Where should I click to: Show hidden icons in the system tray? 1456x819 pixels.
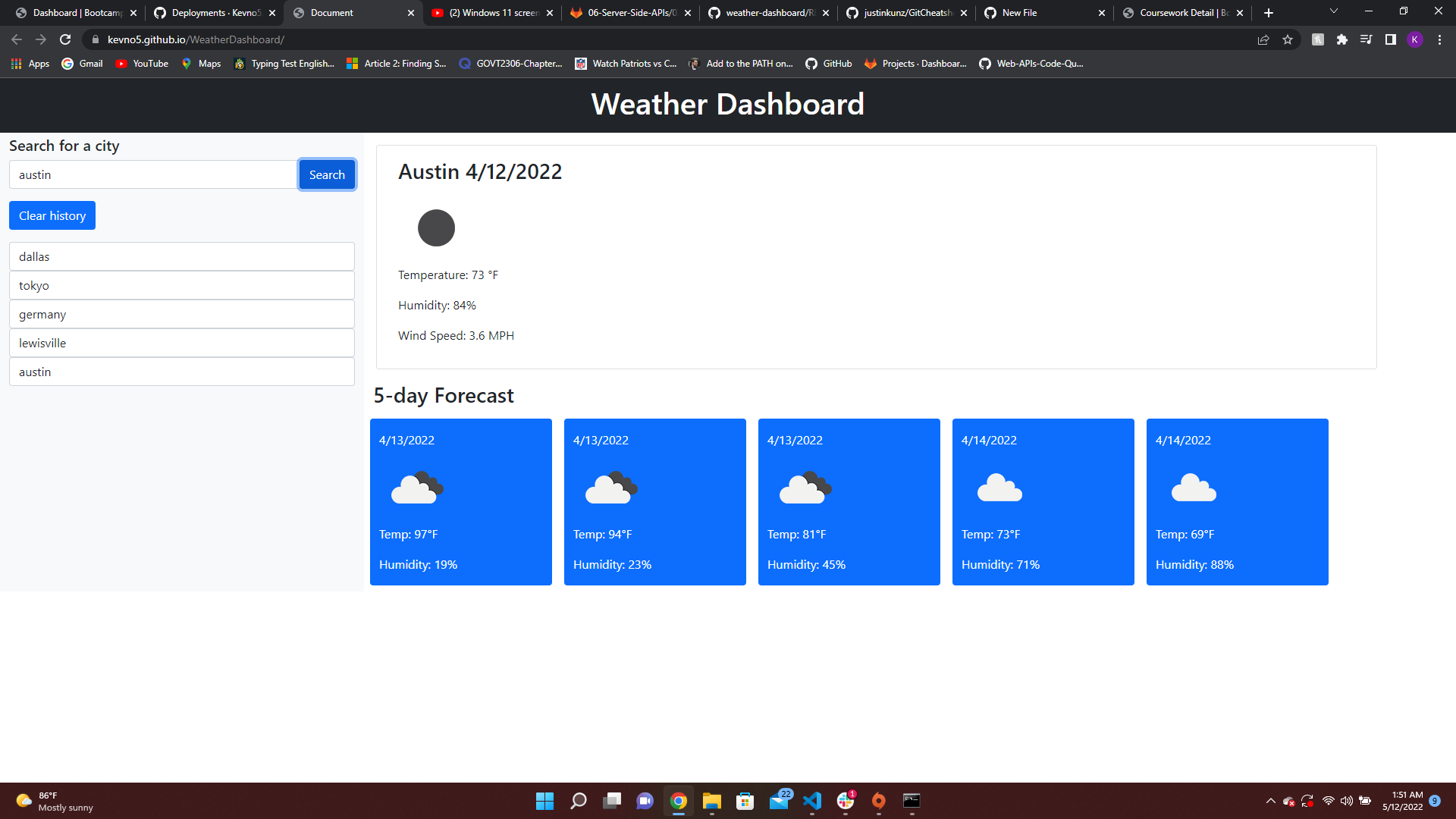pos(1271,801)
